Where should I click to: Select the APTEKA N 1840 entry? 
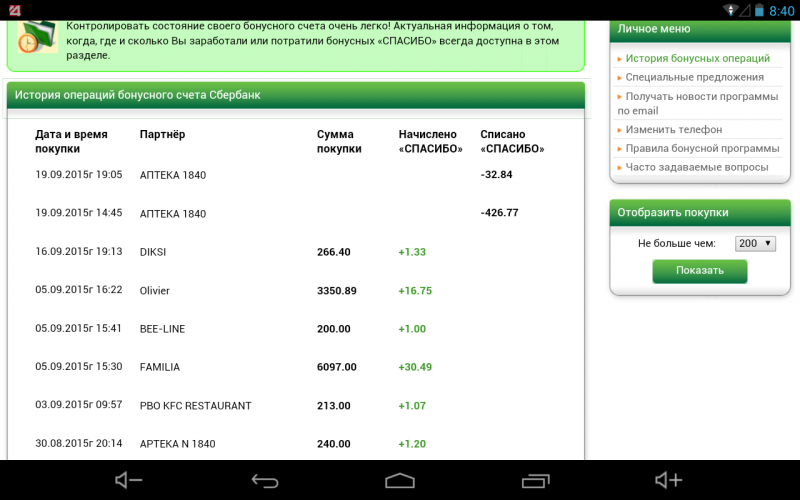tap(178, 444)
